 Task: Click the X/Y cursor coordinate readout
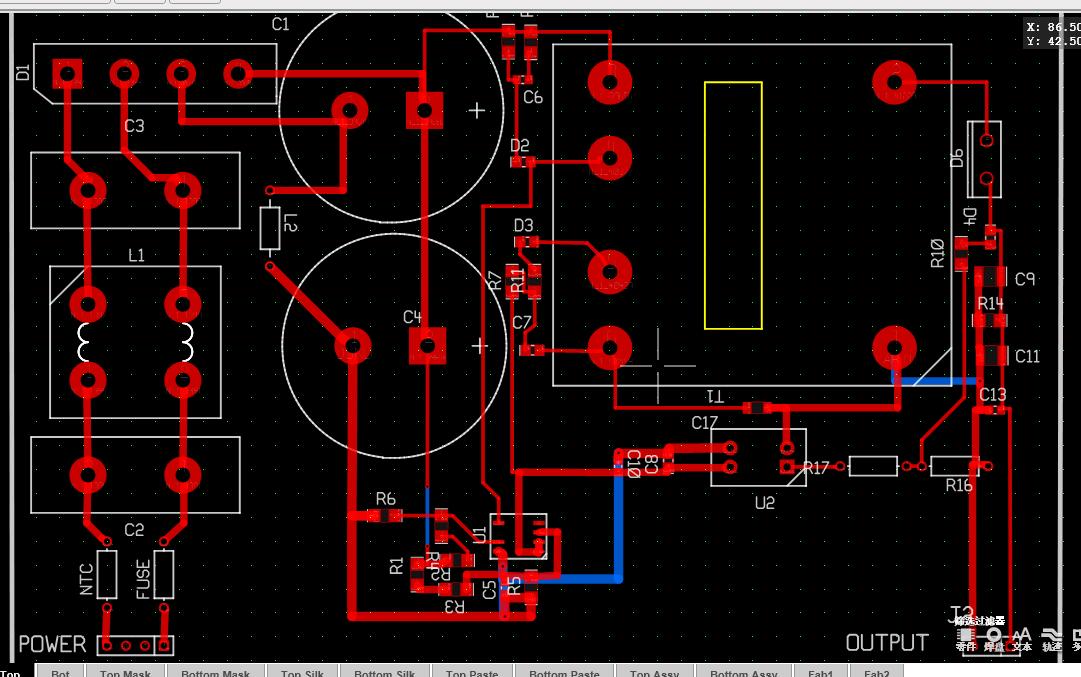[1053, 34]
